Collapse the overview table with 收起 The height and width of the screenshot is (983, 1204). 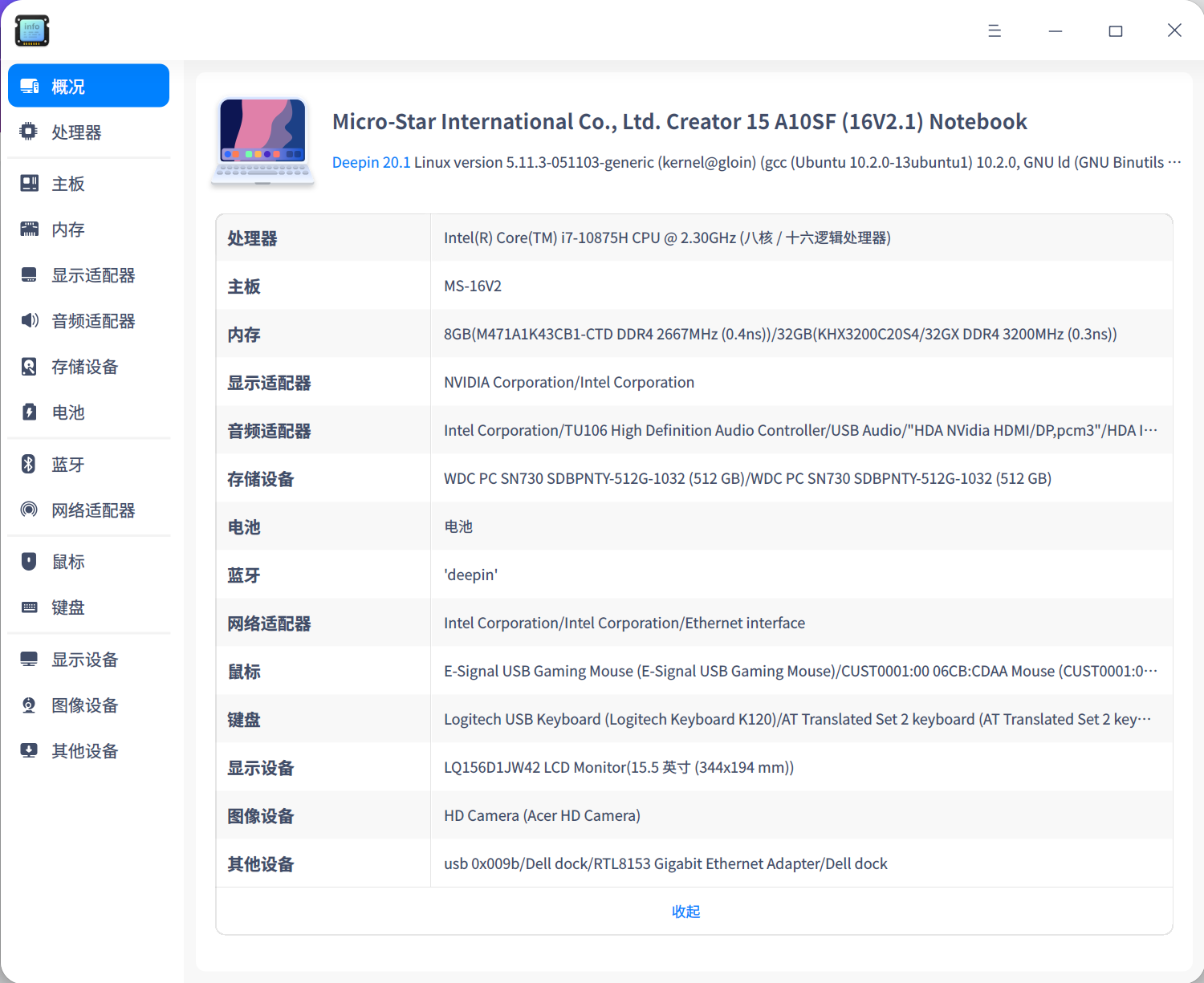click(686, 912)
